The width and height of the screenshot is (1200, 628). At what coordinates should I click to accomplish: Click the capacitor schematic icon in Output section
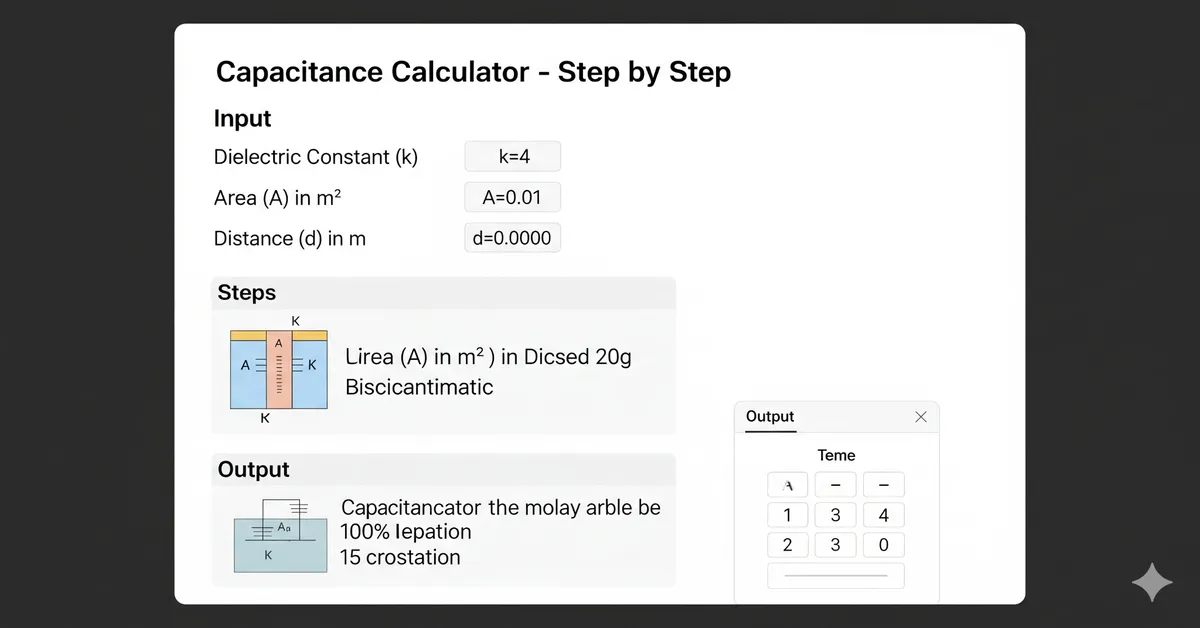(280, 536)
